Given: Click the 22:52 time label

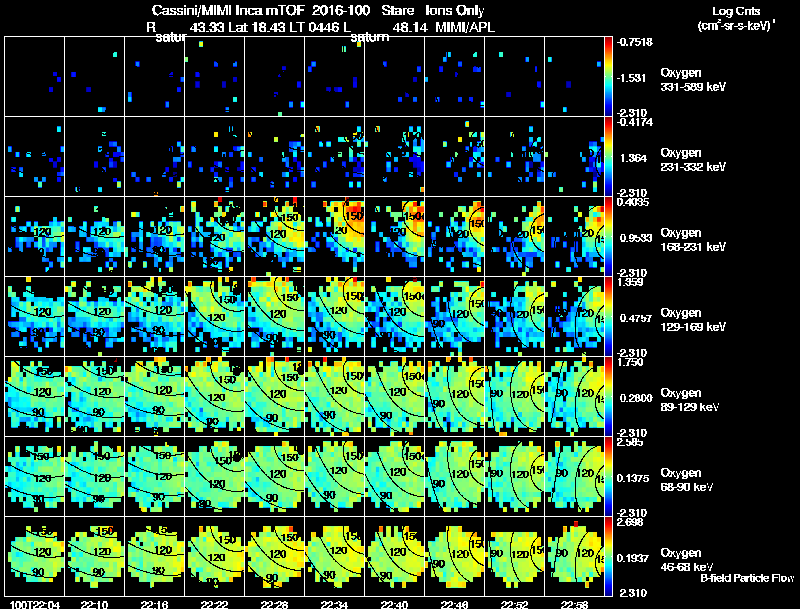Looking at the screenshot, I should point(514,604).
